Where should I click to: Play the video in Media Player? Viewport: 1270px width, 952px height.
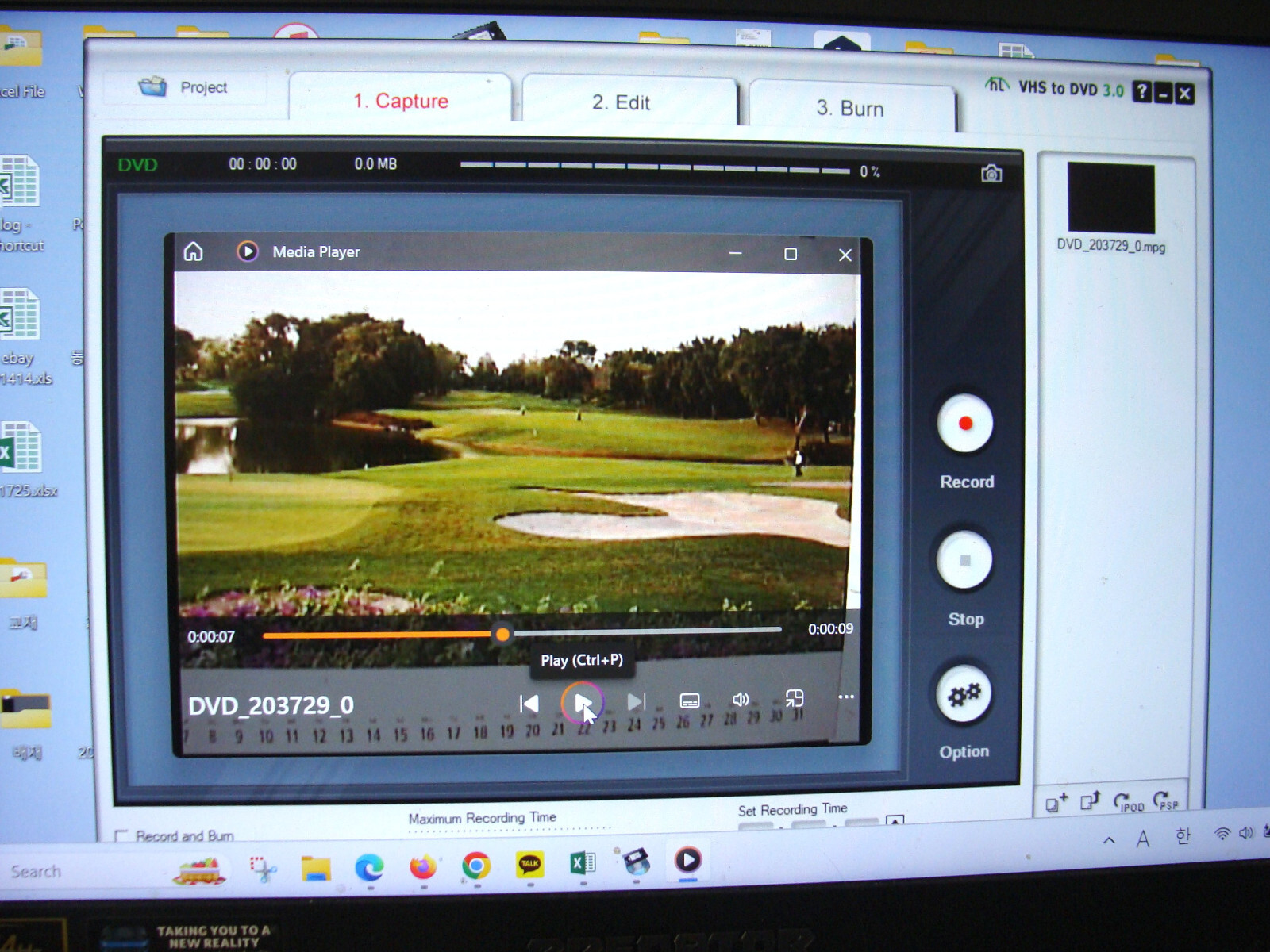coord(582,703)
